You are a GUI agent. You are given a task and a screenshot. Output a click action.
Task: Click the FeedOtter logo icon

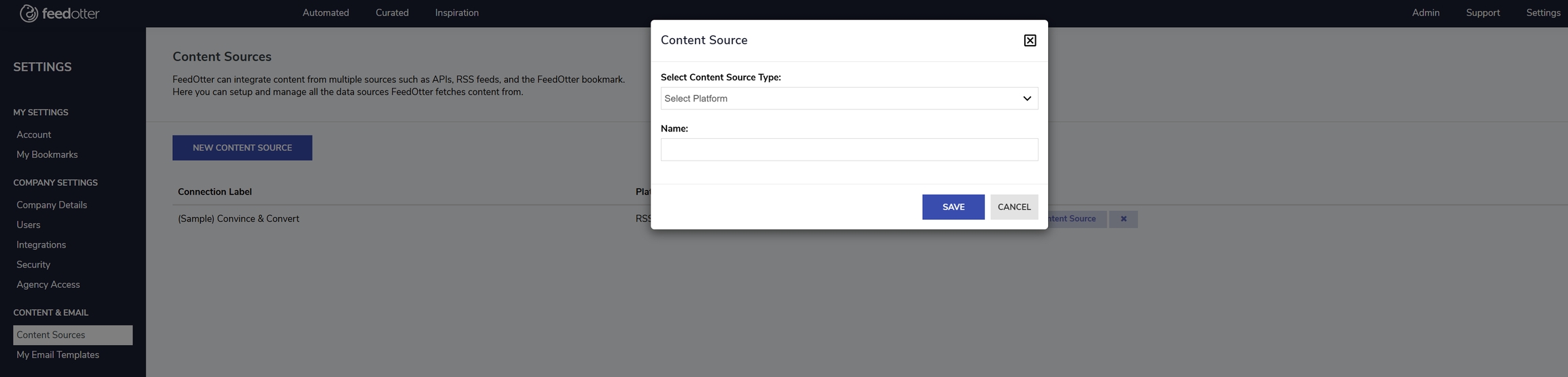click(29, 13)
